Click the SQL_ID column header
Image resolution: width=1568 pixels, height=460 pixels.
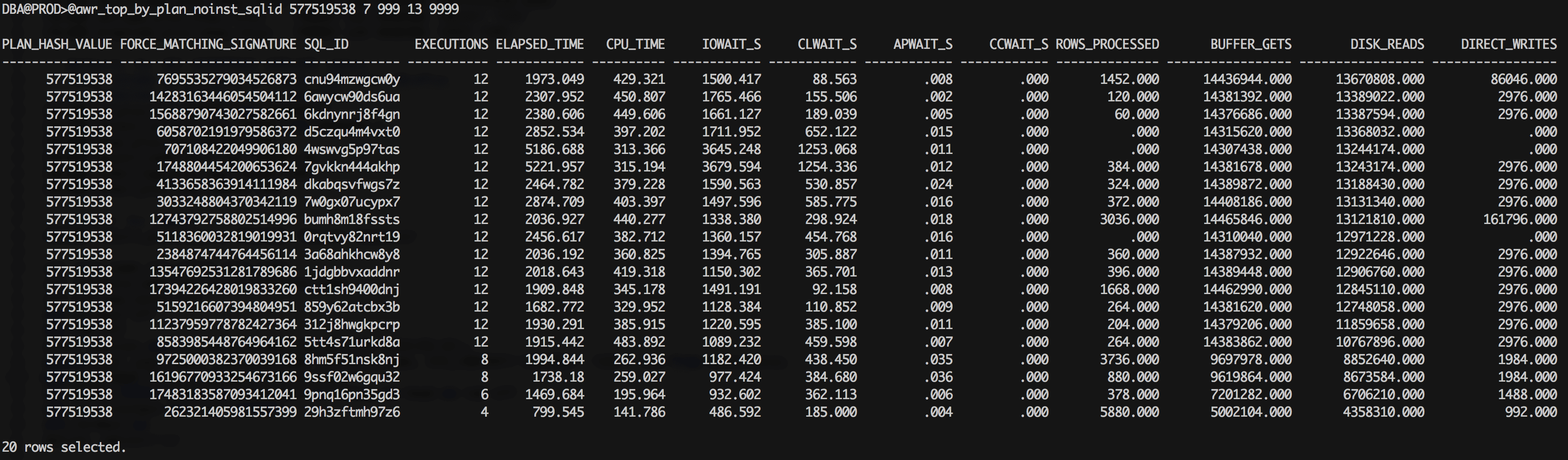pyautogui.click(x=326, y=44)
